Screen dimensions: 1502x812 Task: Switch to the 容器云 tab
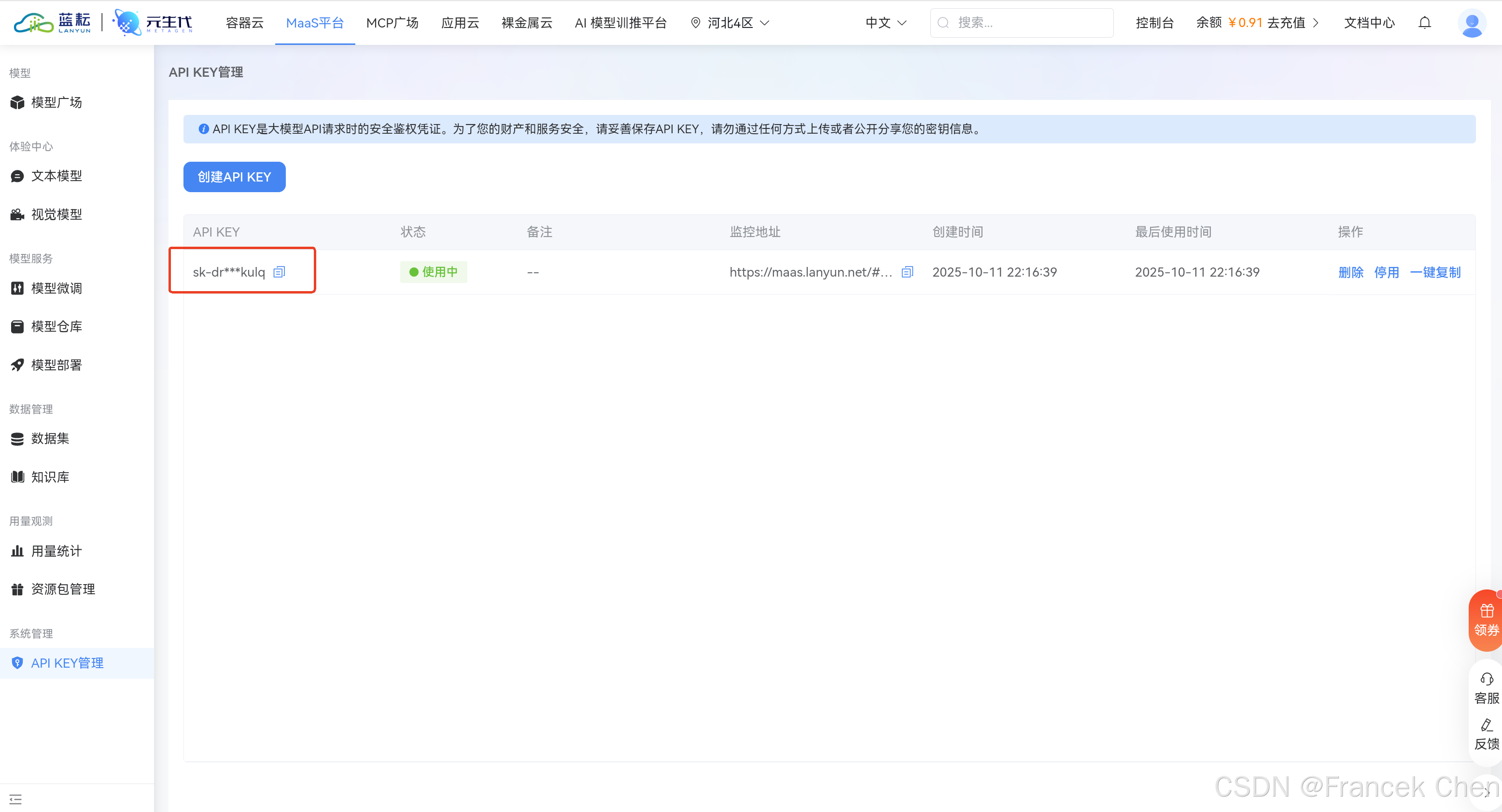(x=244, y=23)
